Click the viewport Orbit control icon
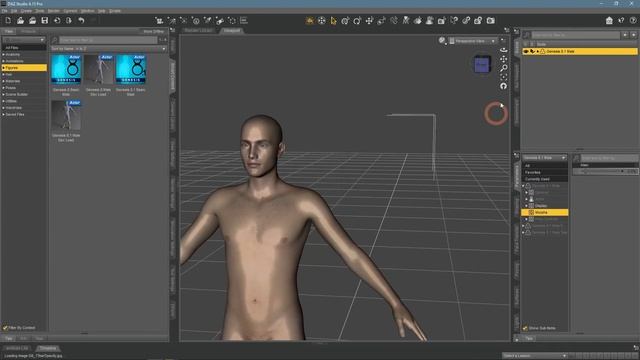The height and width of the screenshot is (360, 640). click(504, 50)
